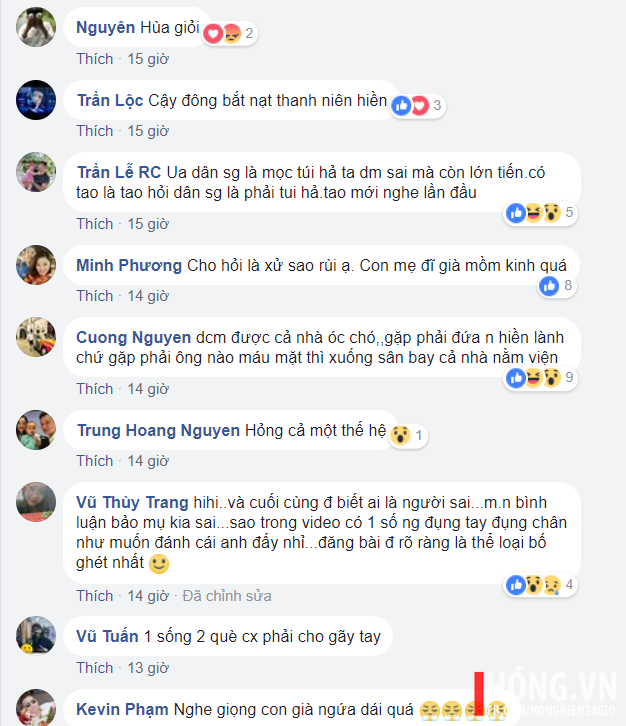Like Vũ Tuấn's comment via Thích
The width and height of the screenshot is (626, 726).
click(x=95, y=668)
